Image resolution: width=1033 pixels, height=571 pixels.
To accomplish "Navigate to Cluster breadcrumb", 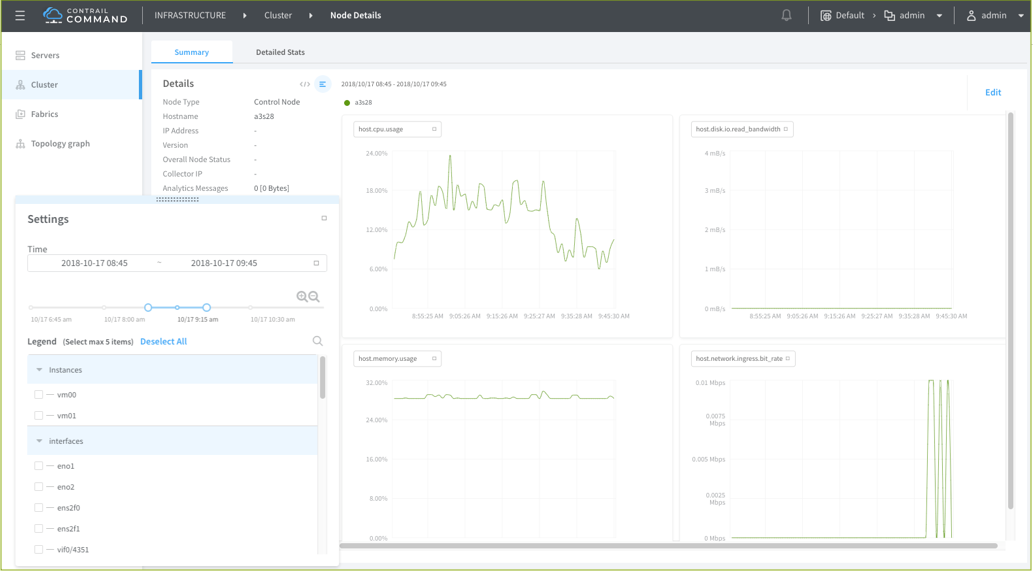I will (x=278, y=15).
